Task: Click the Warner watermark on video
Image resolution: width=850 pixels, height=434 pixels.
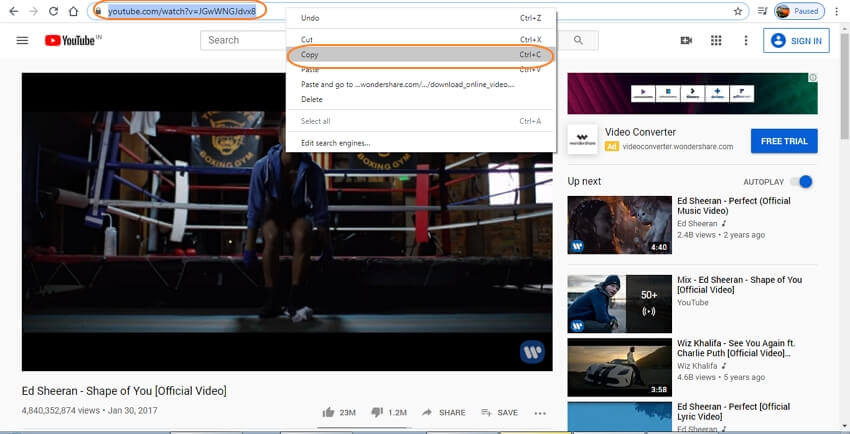Action: click(532, 352)
